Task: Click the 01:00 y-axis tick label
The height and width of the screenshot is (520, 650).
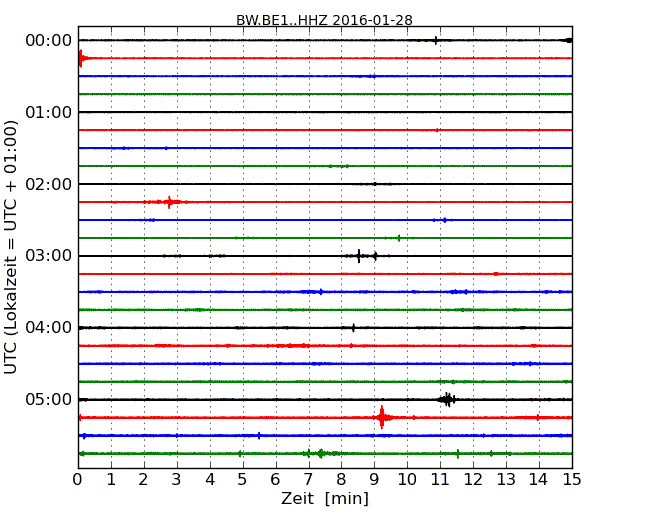Action: tap(49, 112)
